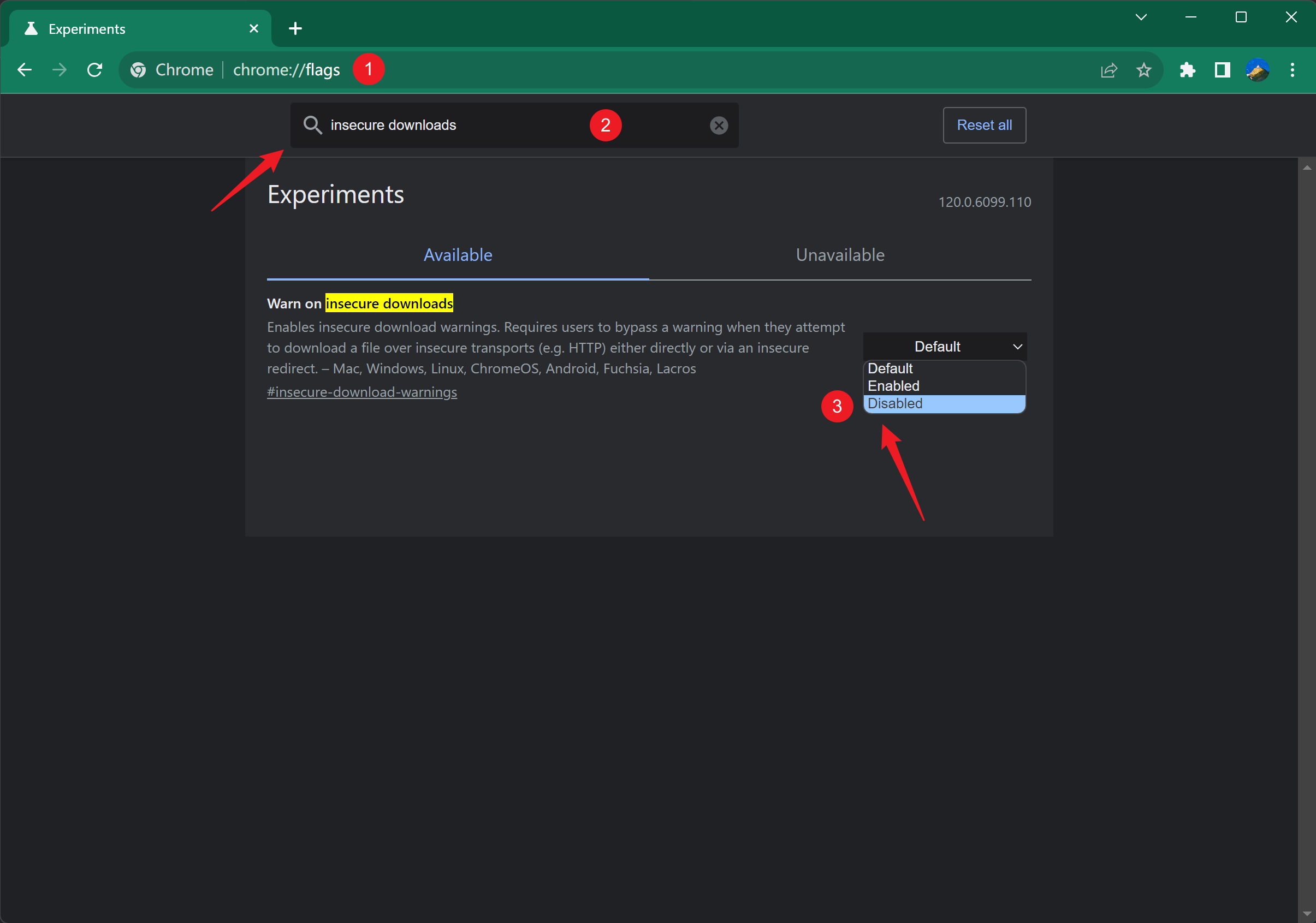The height and width of the screenshot is (923, 1316).
Task: Bookmark this page with the star
Action: pyautogui.click(x=1143, y=70)
